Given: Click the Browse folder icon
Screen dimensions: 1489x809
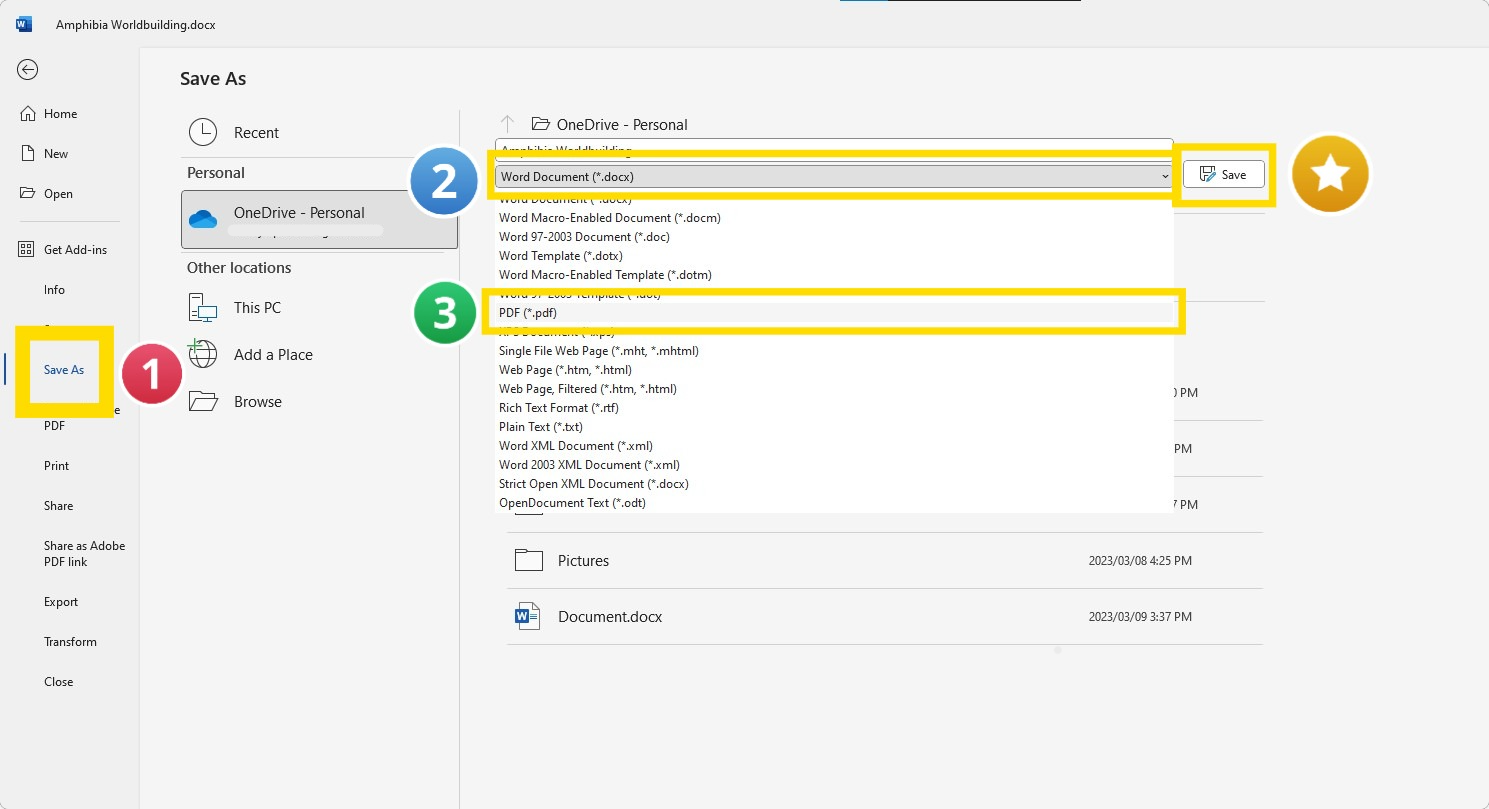Looking at the screenshot, I should point(203,401).
